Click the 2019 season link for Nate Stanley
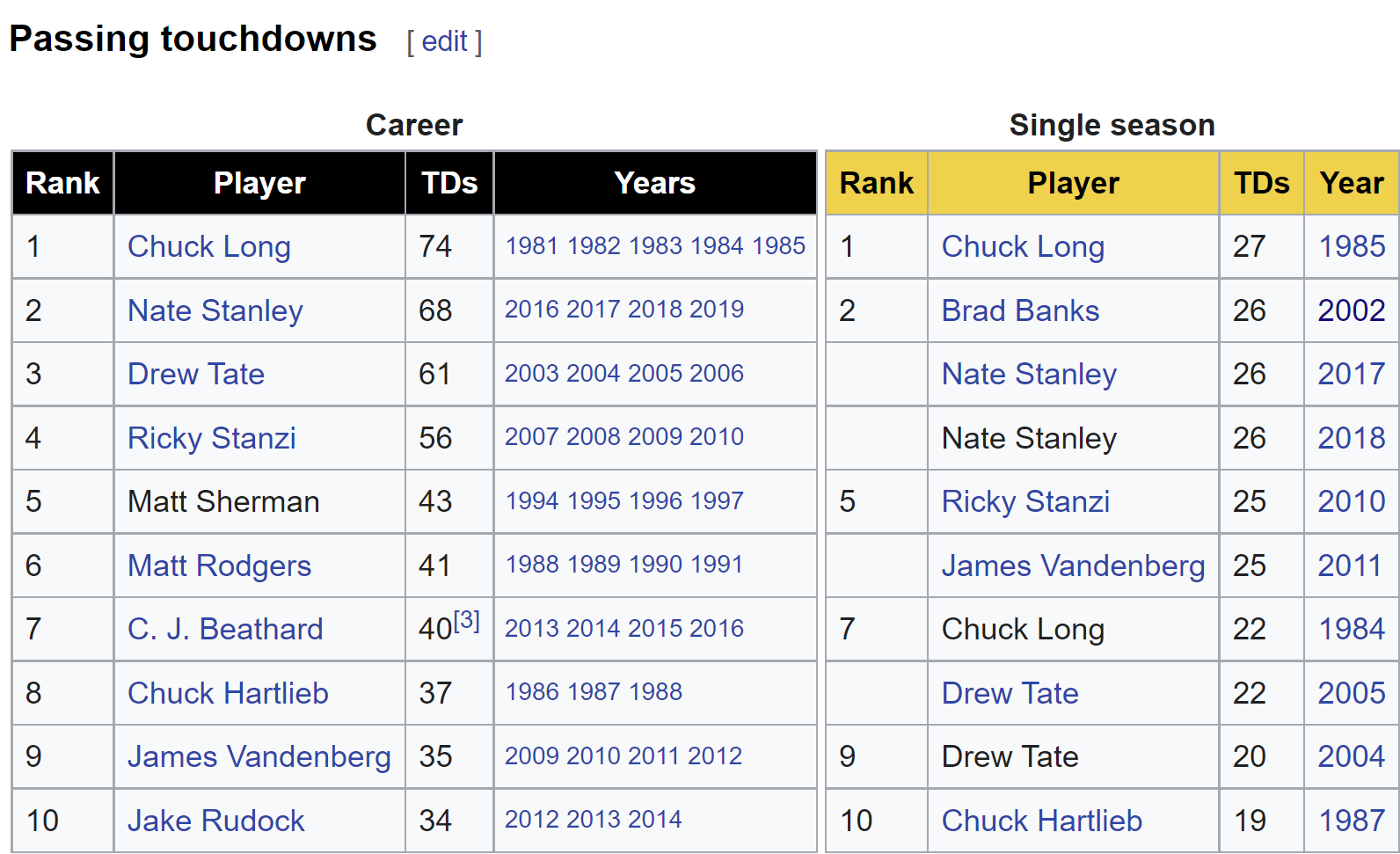1400x854 pixels. 717,310
